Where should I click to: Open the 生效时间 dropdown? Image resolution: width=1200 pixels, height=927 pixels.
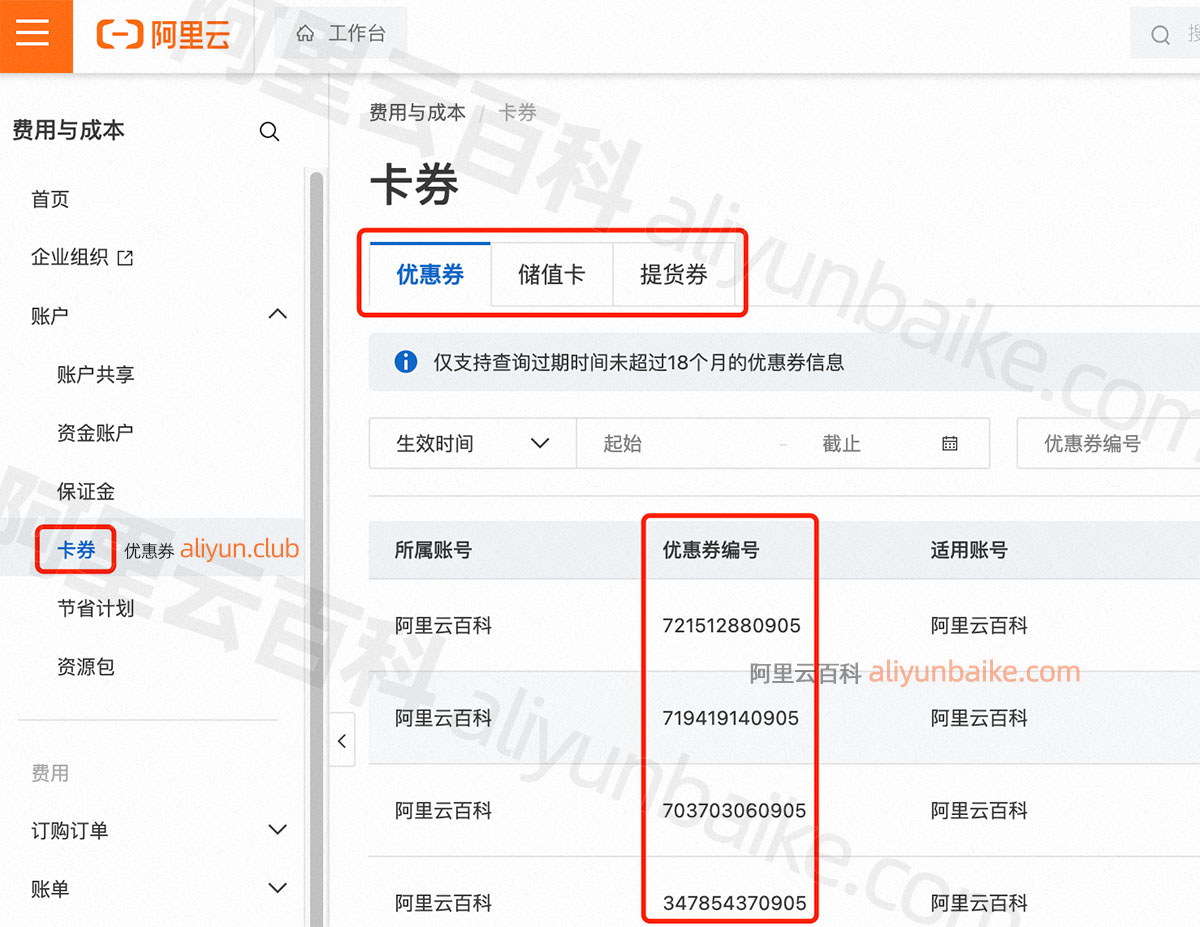473,444
